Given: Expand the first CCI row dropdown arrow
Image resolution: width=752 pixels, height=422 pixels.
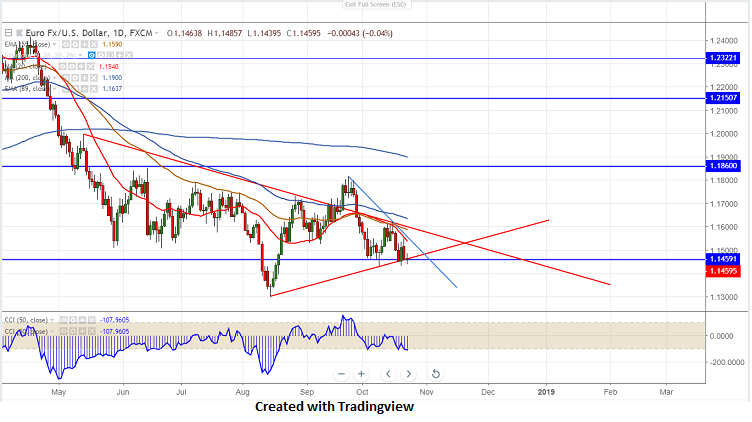Looking at the screenshot, I should (52, 320).
